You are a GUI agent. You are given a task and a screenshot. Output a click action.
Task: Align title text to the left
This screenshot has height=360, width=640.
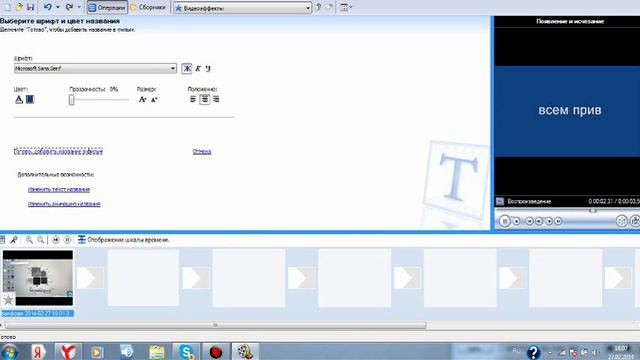point(193,99)
